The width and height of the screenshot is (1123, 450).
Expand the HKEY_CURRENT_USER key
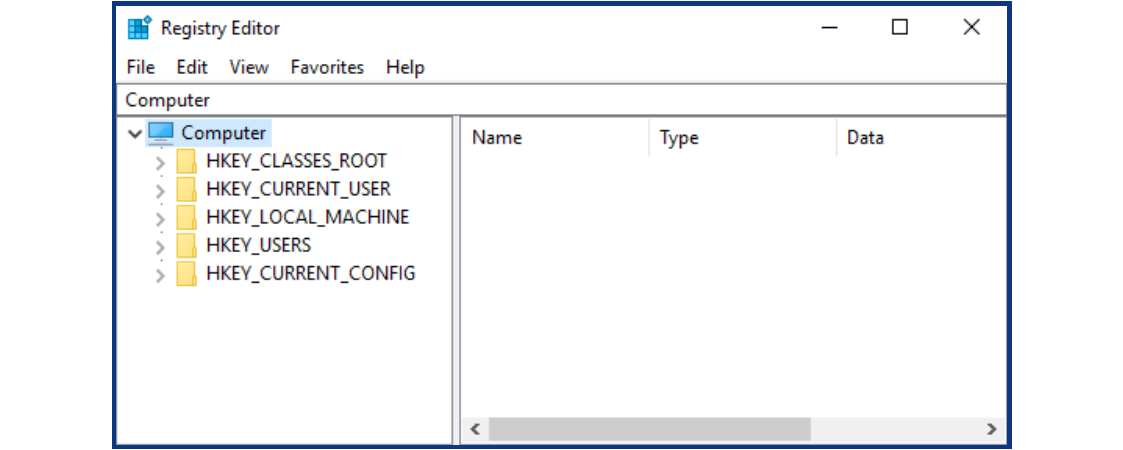(160, 191)
